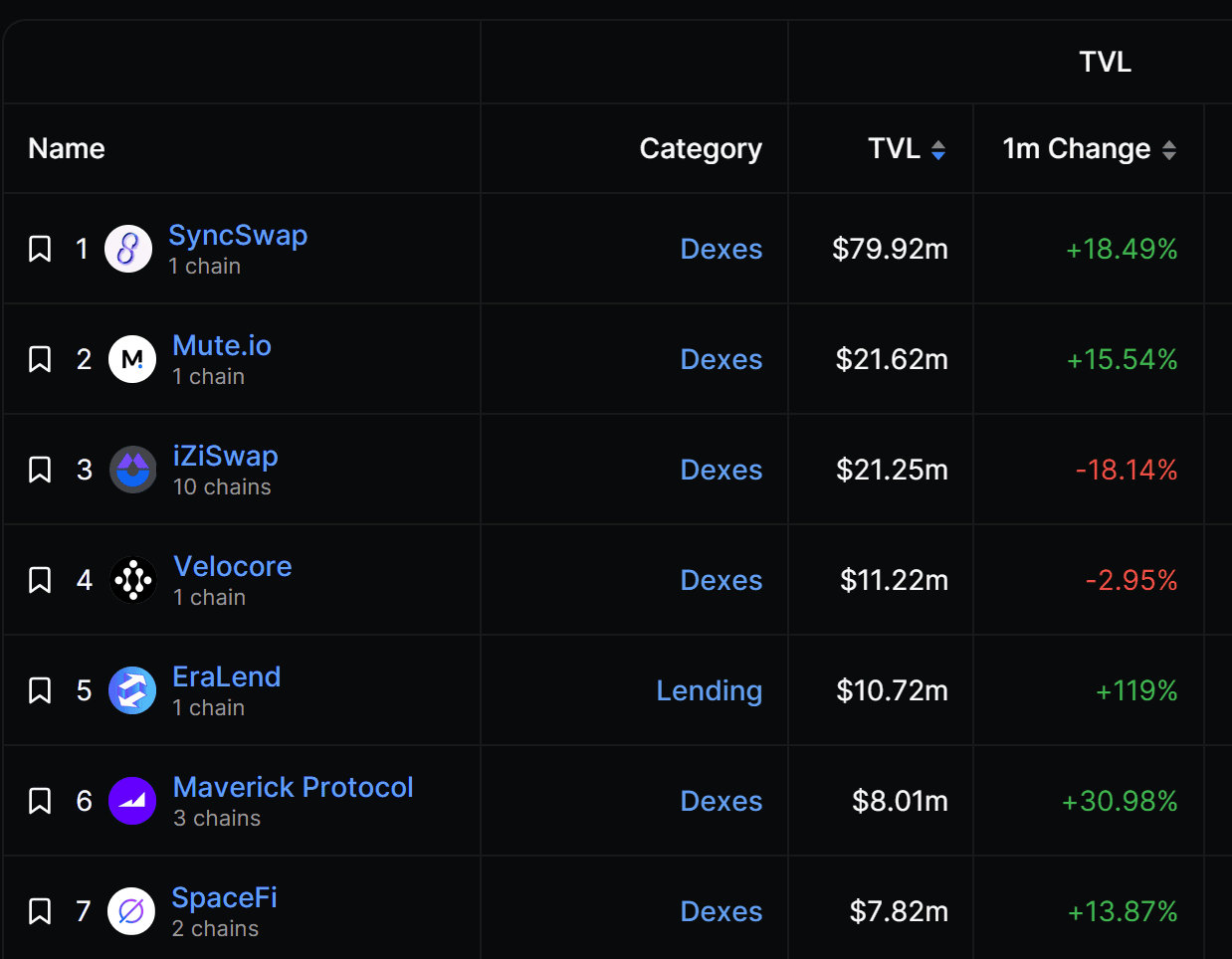Open the Mute.io protocol link
Viewport: 1232px width, 959px height.
(222, 345)
